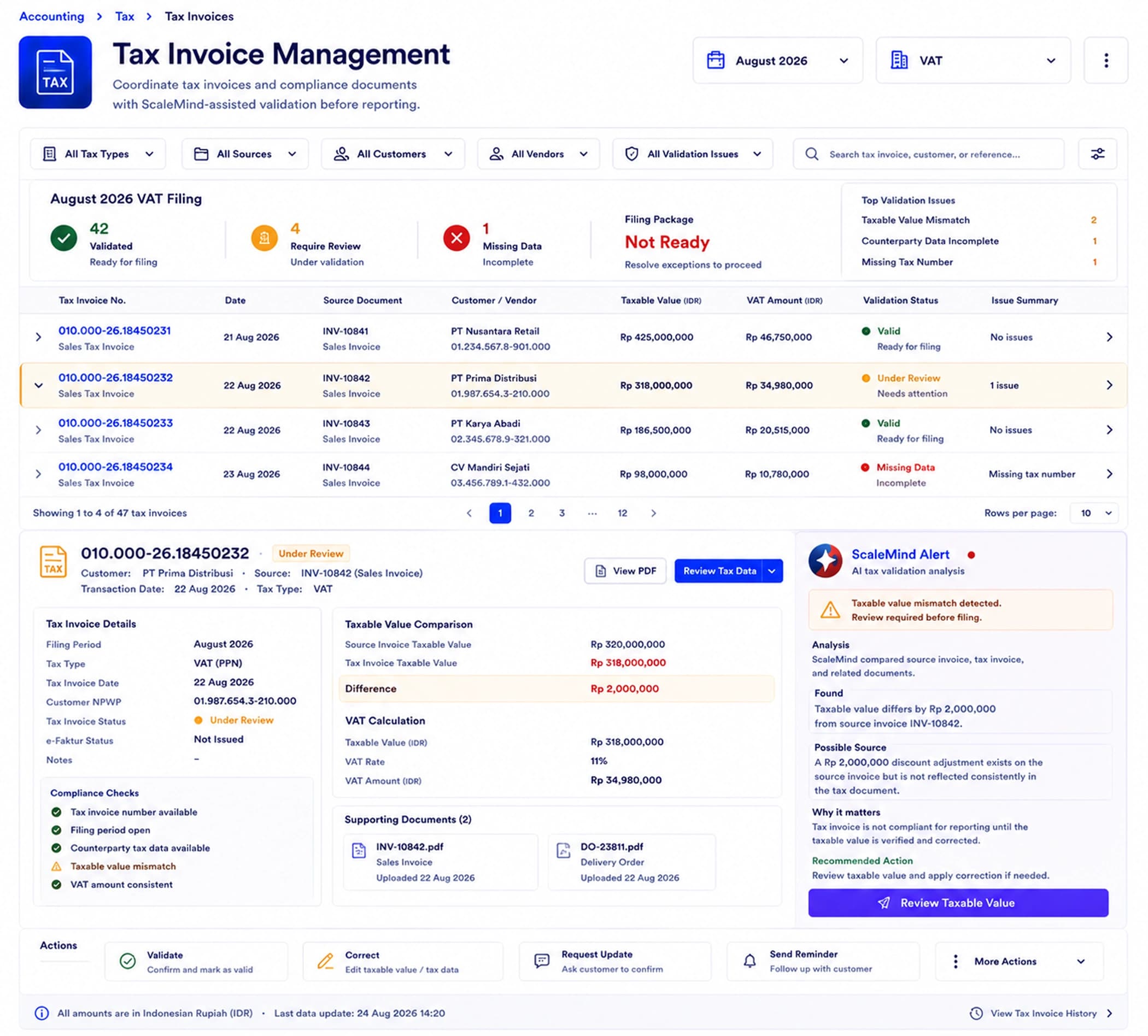Viewport: 1148px width, 1036px height.
Task: Click the green Validated checkmark icon
Action: pos(64,238)
